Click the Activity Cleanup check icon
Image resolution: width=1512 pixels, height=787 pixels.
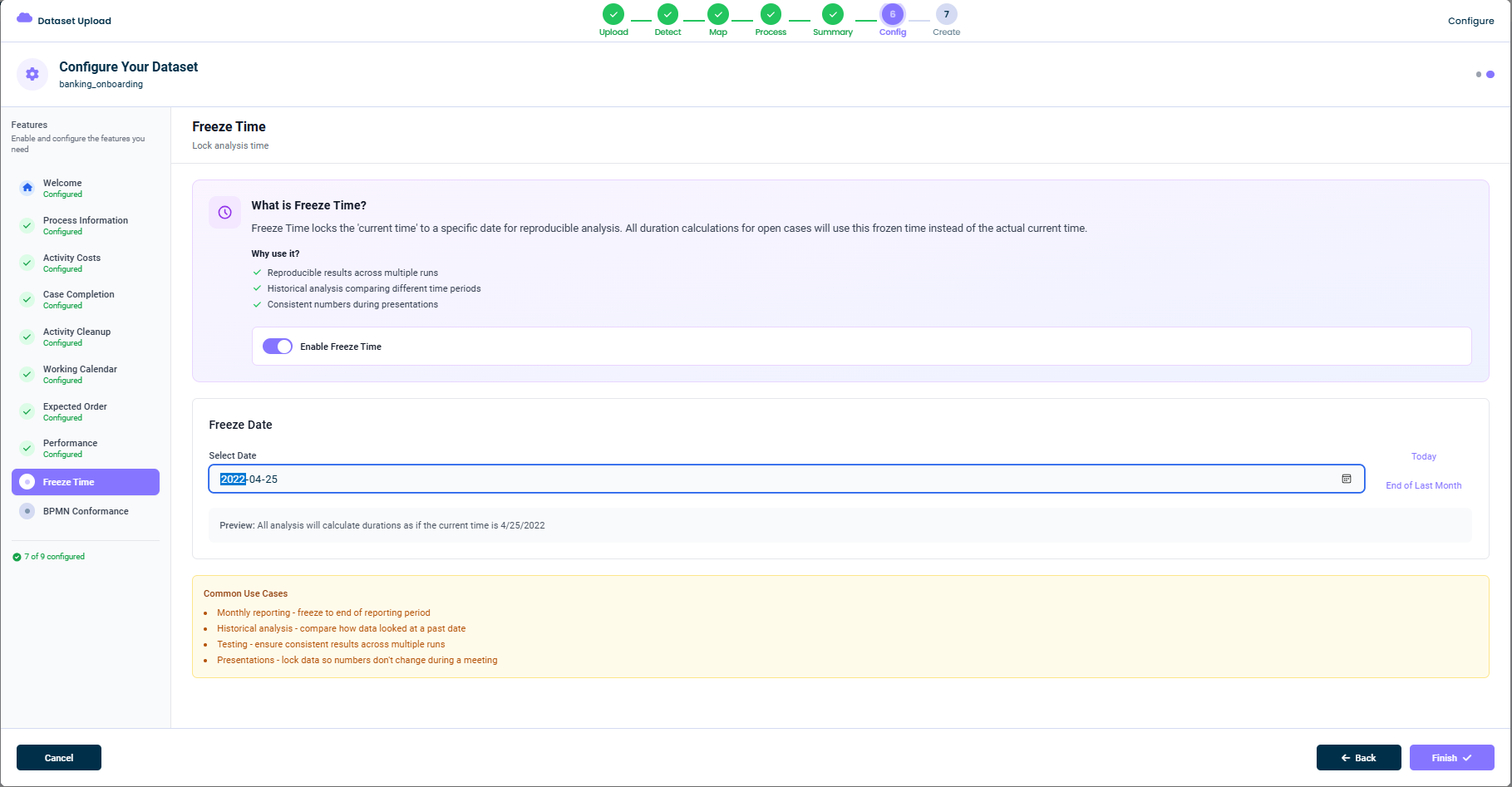click(27, 337)
